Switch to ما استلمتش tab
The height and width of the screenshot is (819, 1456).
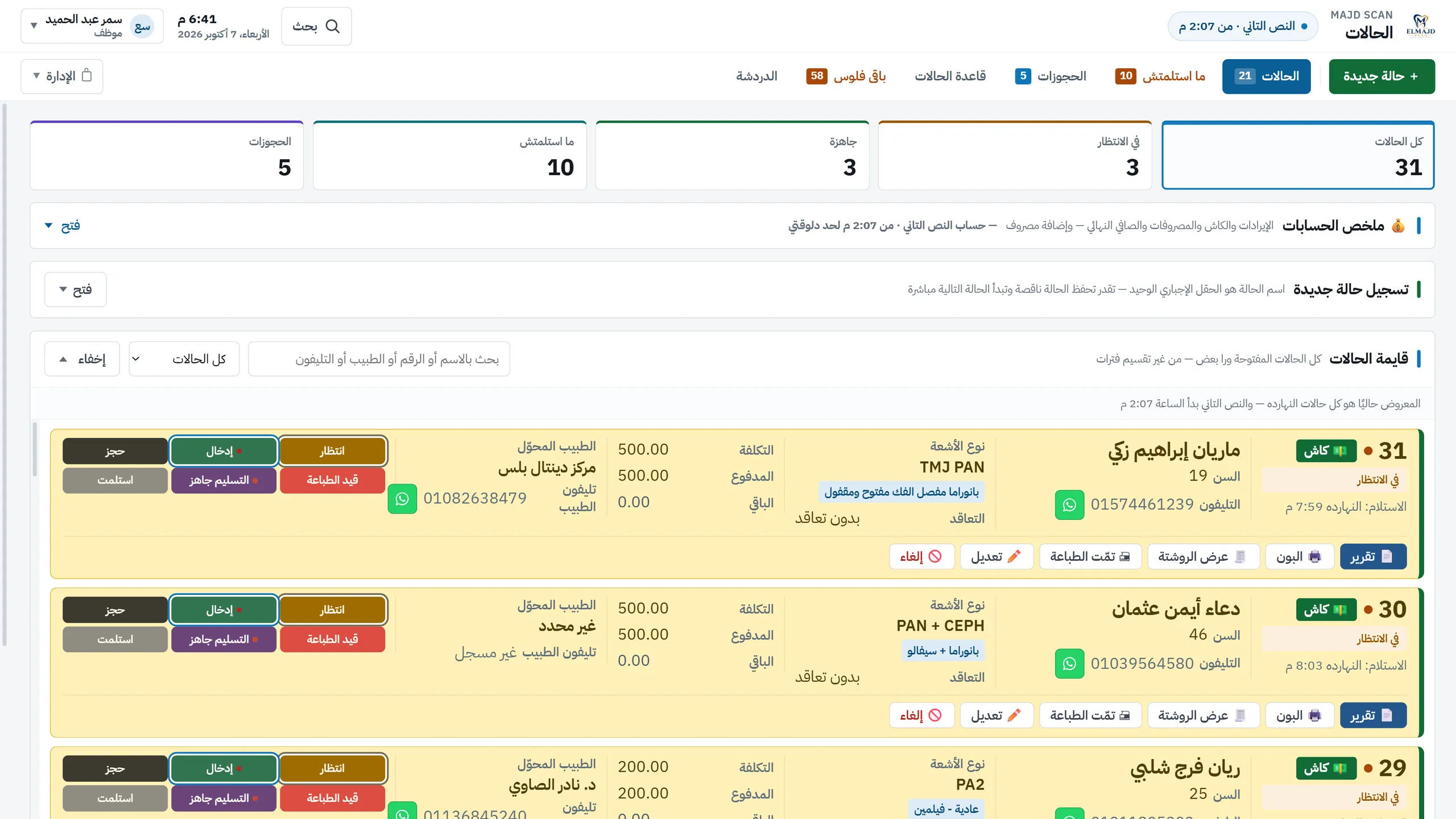(1160, 76)
